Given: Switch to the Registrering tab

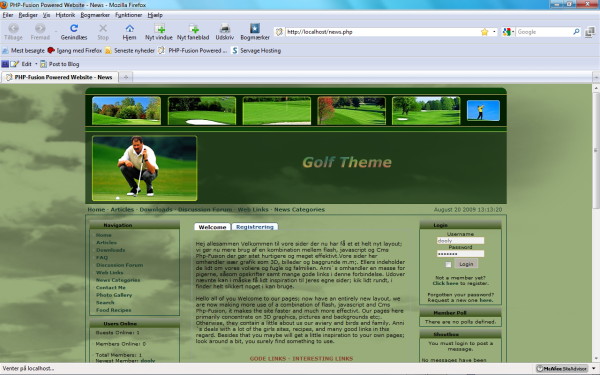Looking at the screenshot, I should (255, 227).
